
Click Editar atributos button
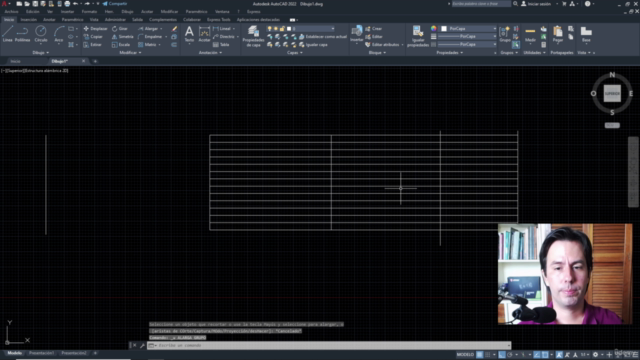[x=382, y=44]
